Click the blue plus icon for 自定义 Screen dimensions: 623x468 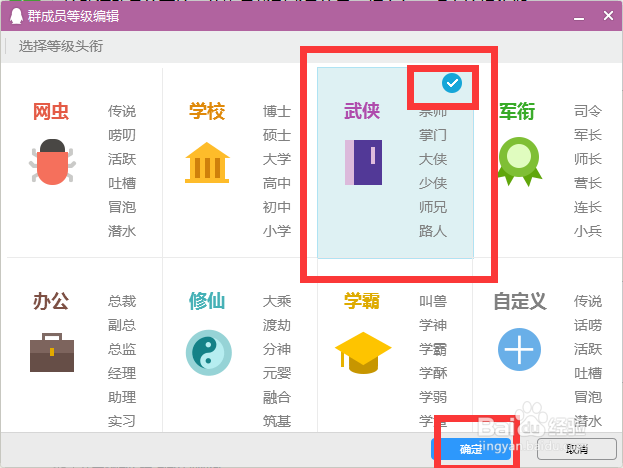519,350
